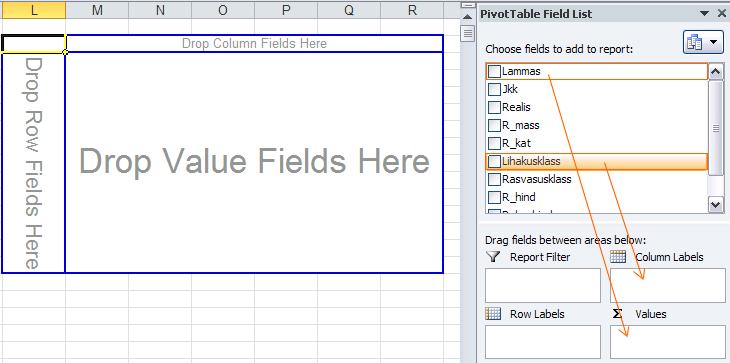Click the worksheet vertical scrollbar thumb

[x=468, y=34]
